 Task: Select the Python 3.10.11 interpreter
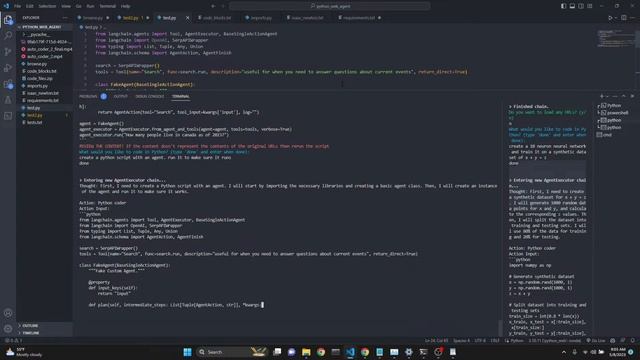pyautogui.click(x=554, y=340)
